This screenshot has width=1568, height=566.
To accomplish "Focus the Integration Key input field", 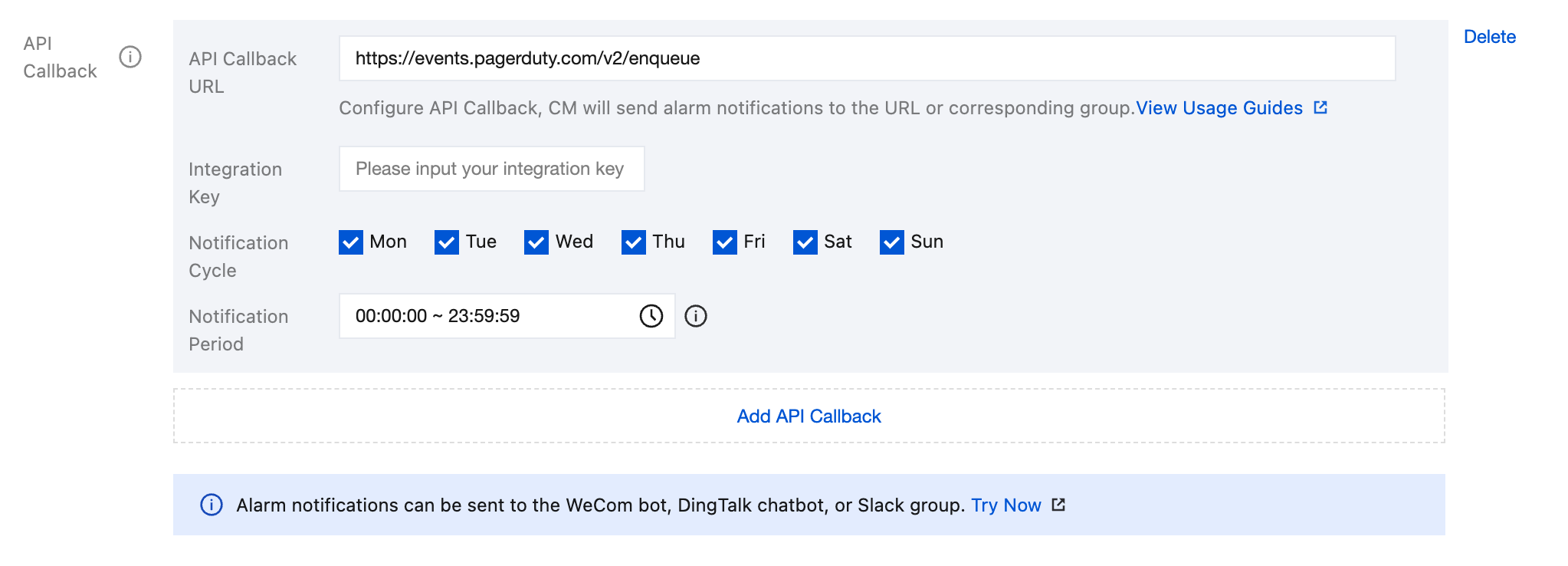I will tap(491, 169).
